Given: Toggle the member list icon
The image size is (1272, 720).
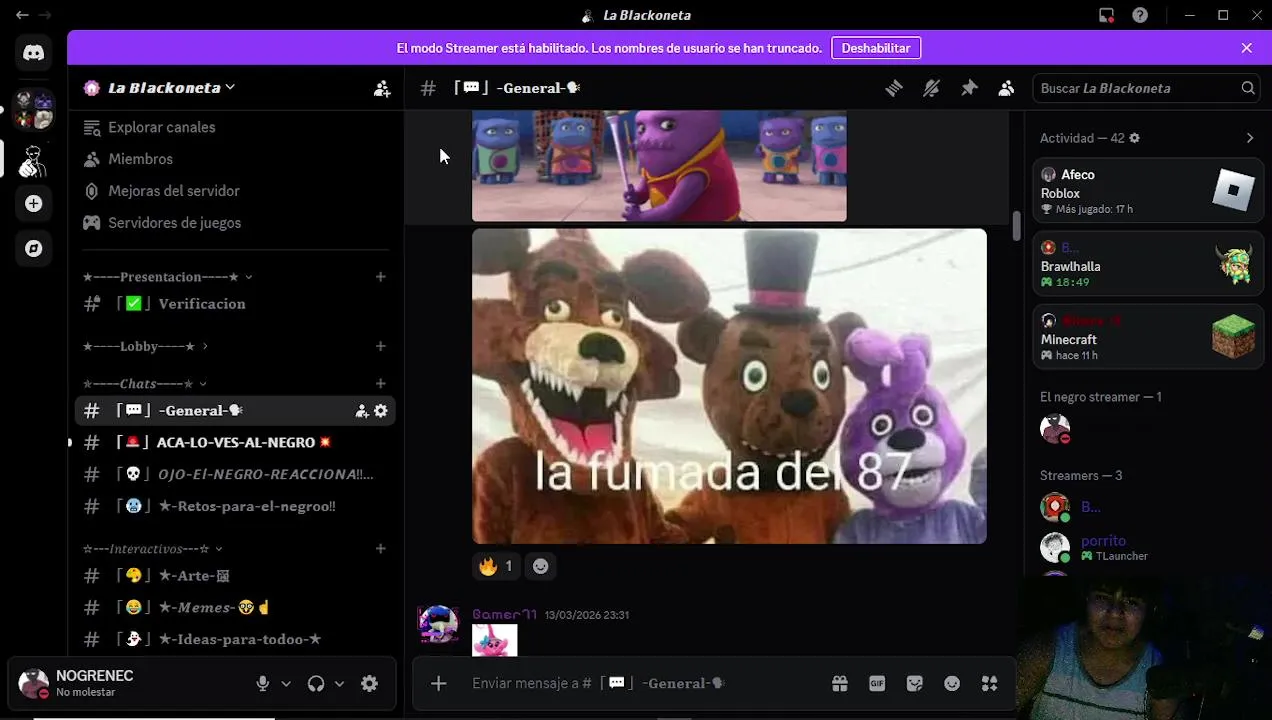Looking at the screenshot, I should click(1006, 88).
